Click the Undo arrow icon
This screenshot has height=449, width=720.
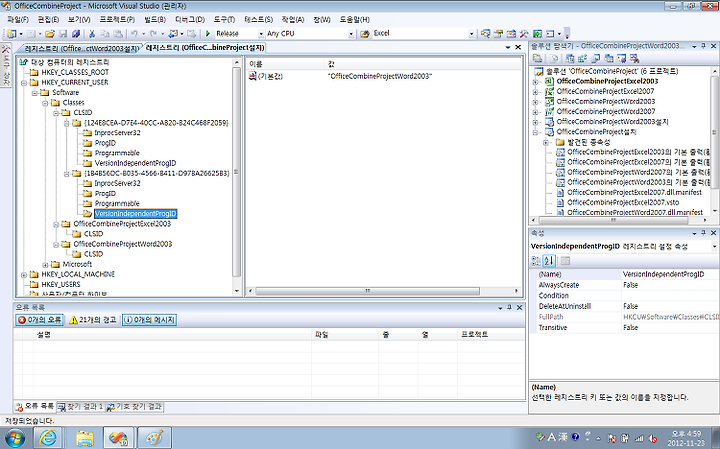pyautogui.click(x=134, y=34)
